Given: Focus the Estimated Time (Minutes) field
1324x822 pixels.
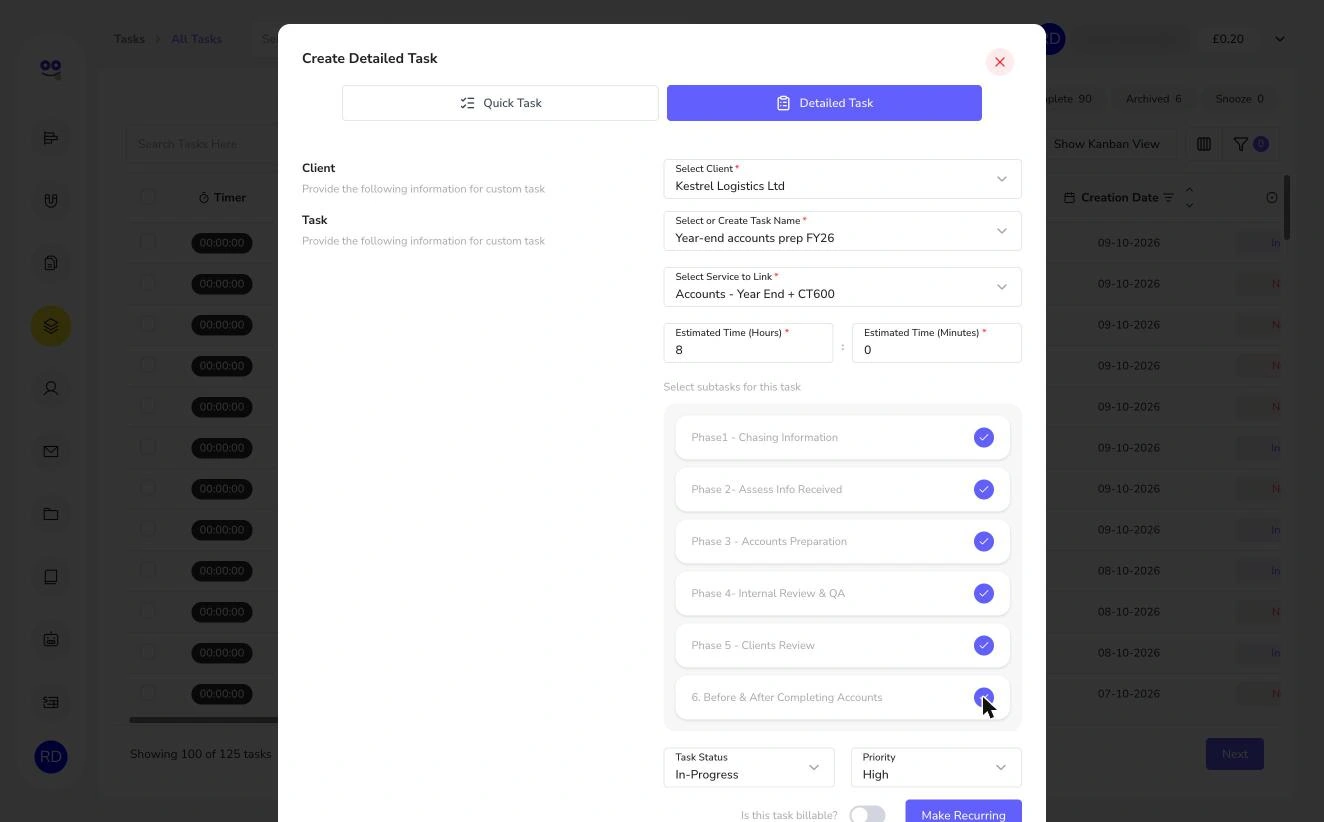Looking at the screenshot, I should tap(936, 343).
